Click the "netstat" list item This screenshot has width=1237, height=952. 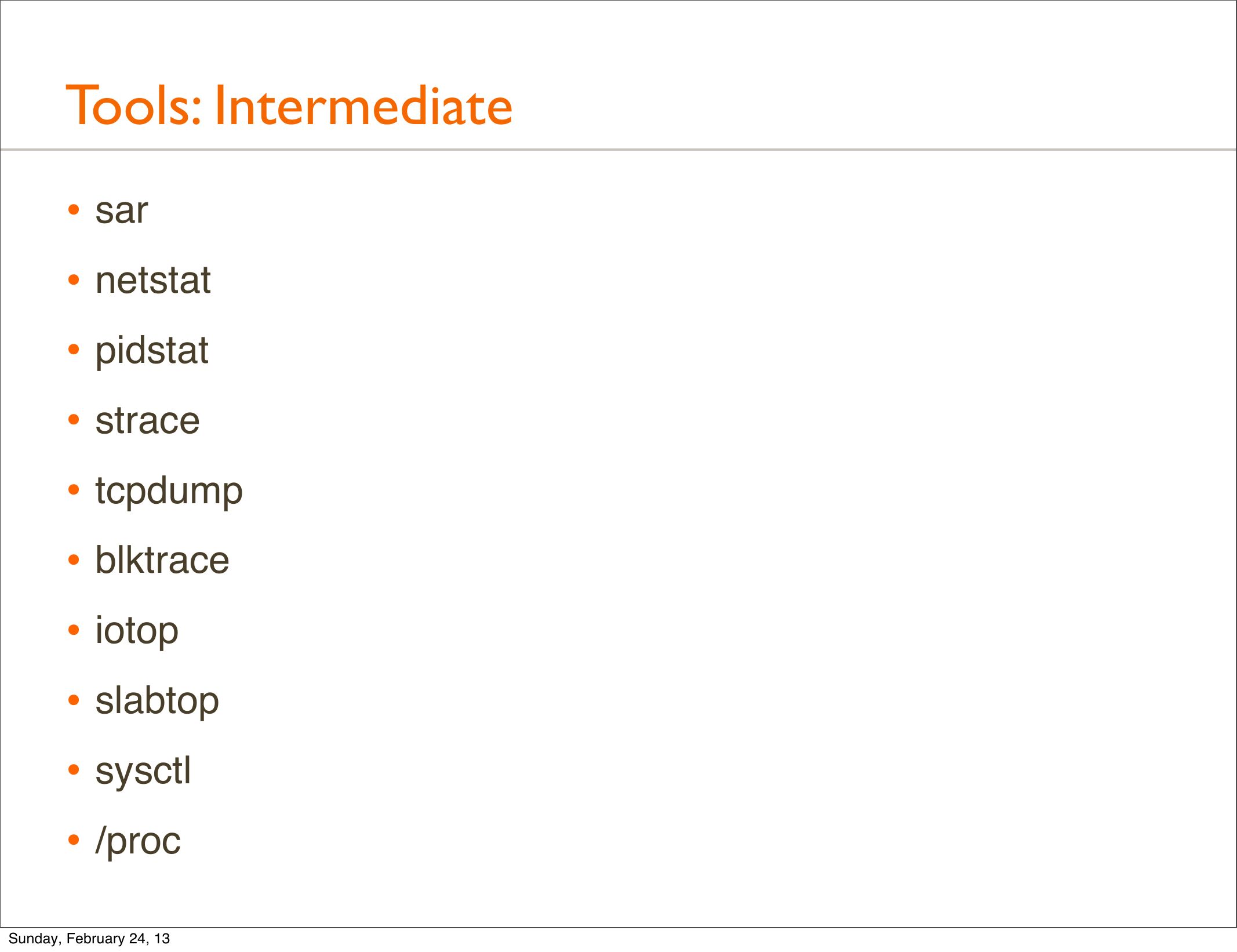pos(152,281)
